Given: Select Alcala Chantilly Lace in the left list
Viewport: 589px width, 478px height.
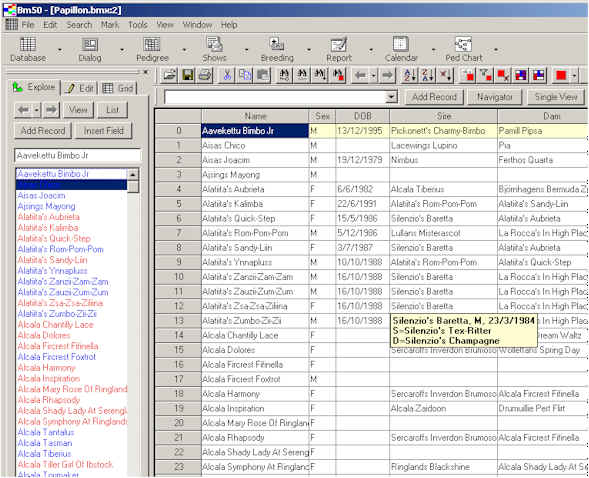Looking at the screenshot, I should pyautogui.click(x=55, y=324).
